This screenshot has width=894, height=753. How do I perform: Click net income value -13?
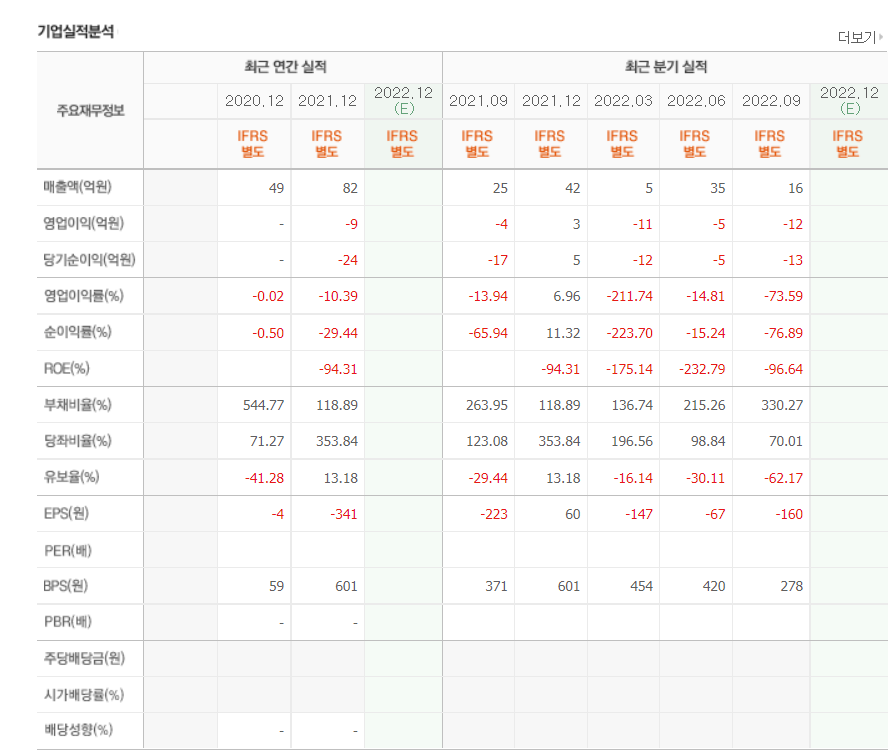coord(793,261)
